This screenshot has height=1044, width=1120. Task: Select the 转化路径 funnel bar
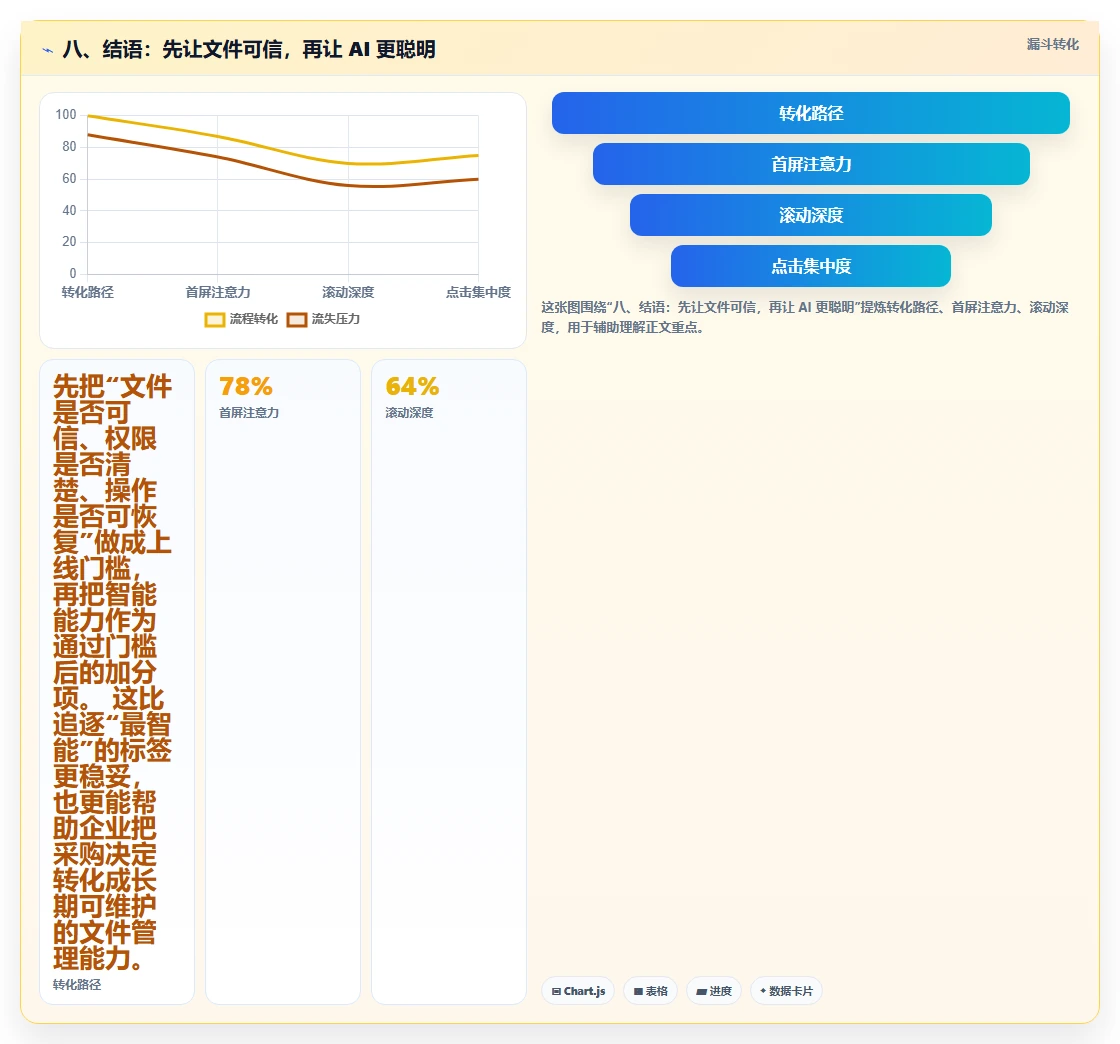(x=811, y=113)
